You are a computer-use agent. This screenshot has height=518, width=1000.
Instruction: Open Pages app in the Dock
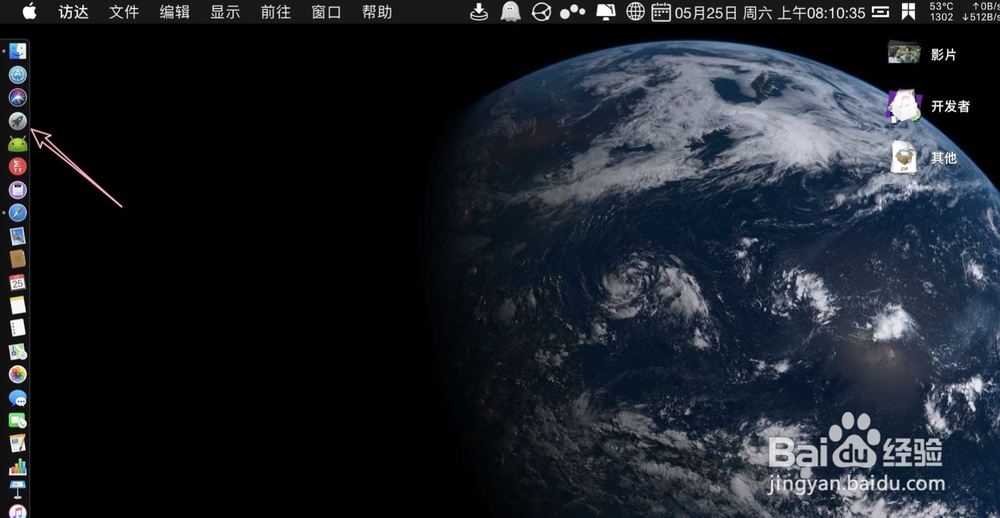17,443
